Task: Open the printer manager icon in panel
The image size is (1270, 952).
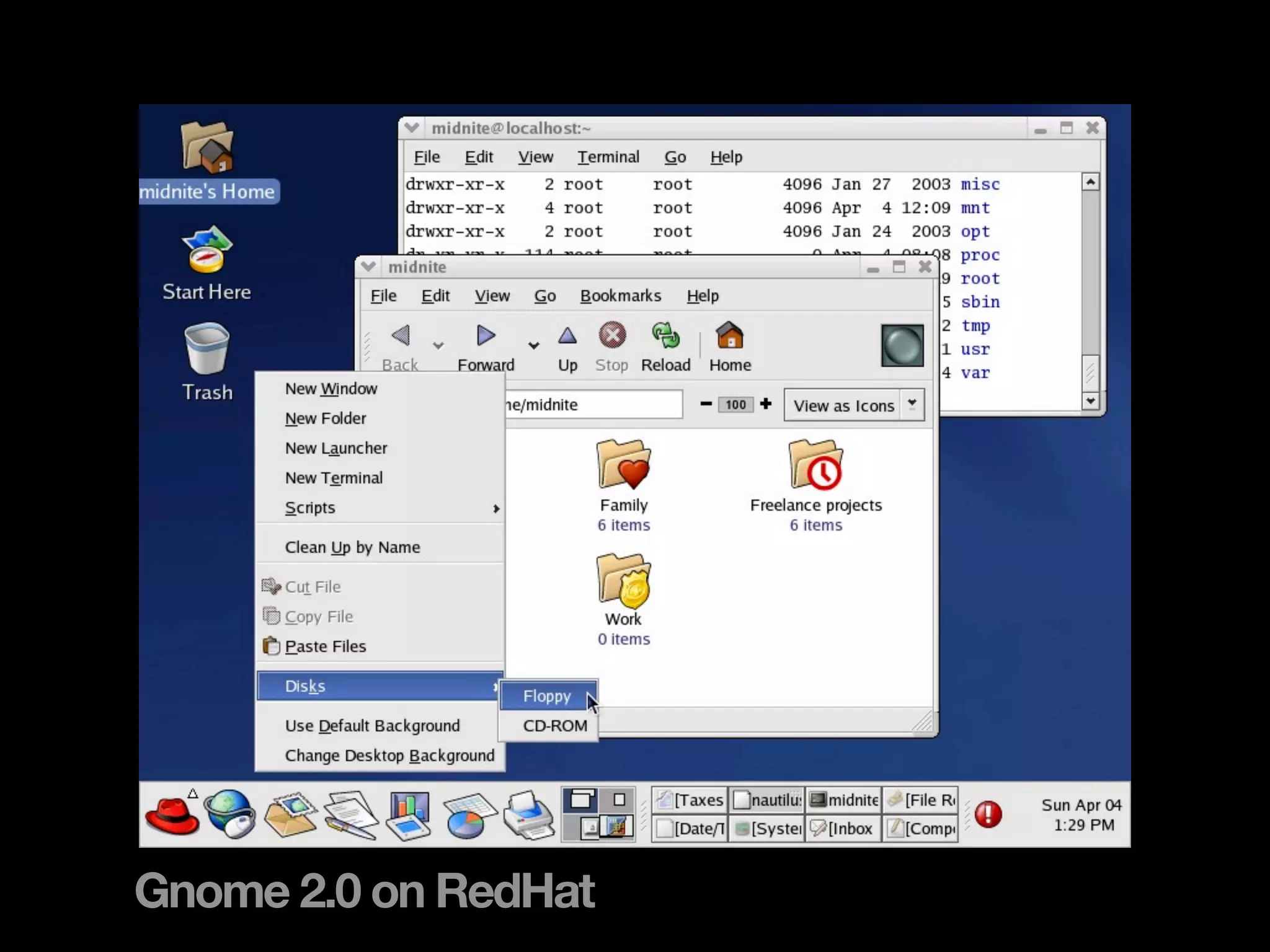Action: coord(528,816)
